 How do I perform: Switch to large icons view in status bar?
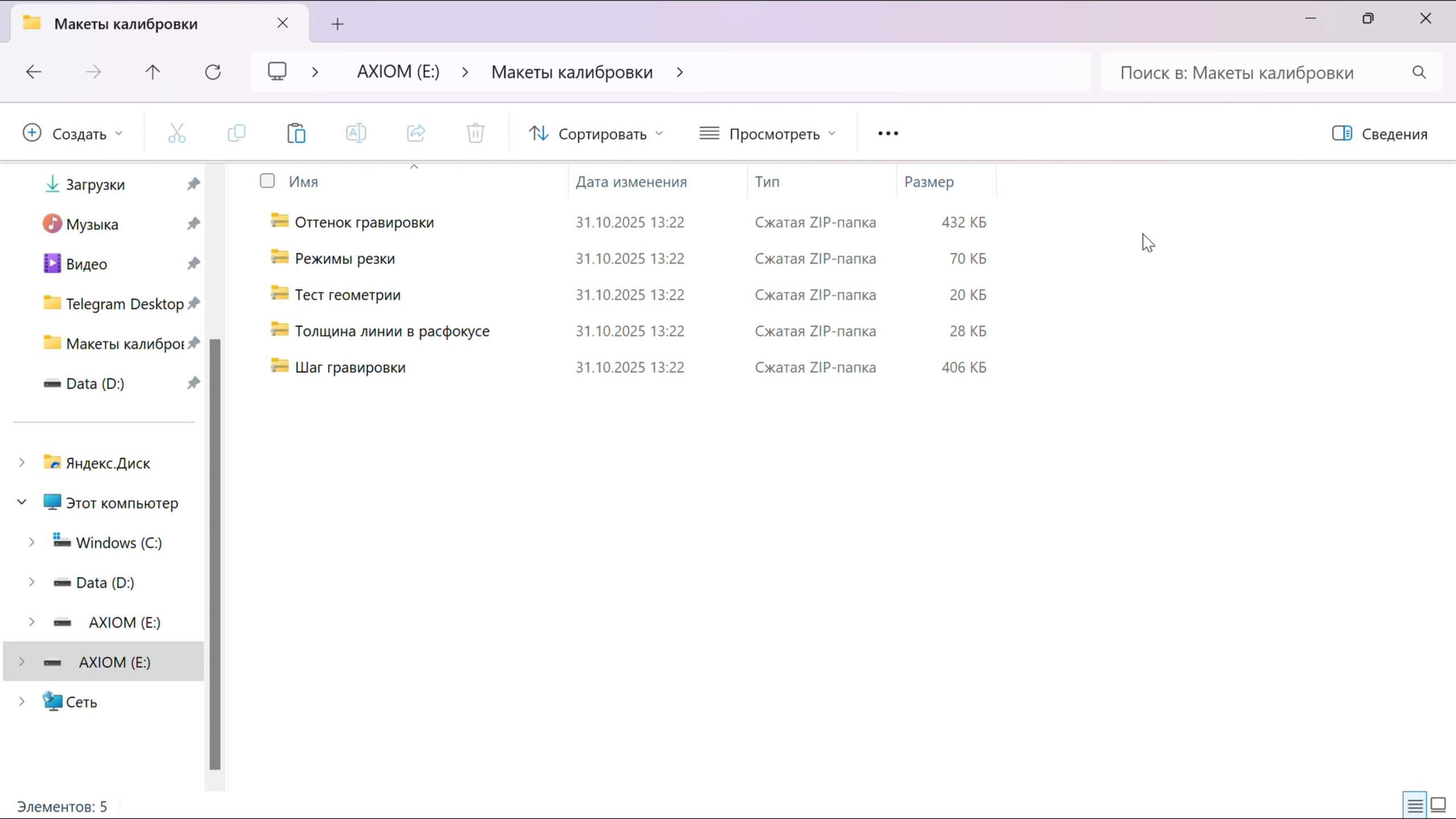pyautogui.click(x=1438, y=805)
